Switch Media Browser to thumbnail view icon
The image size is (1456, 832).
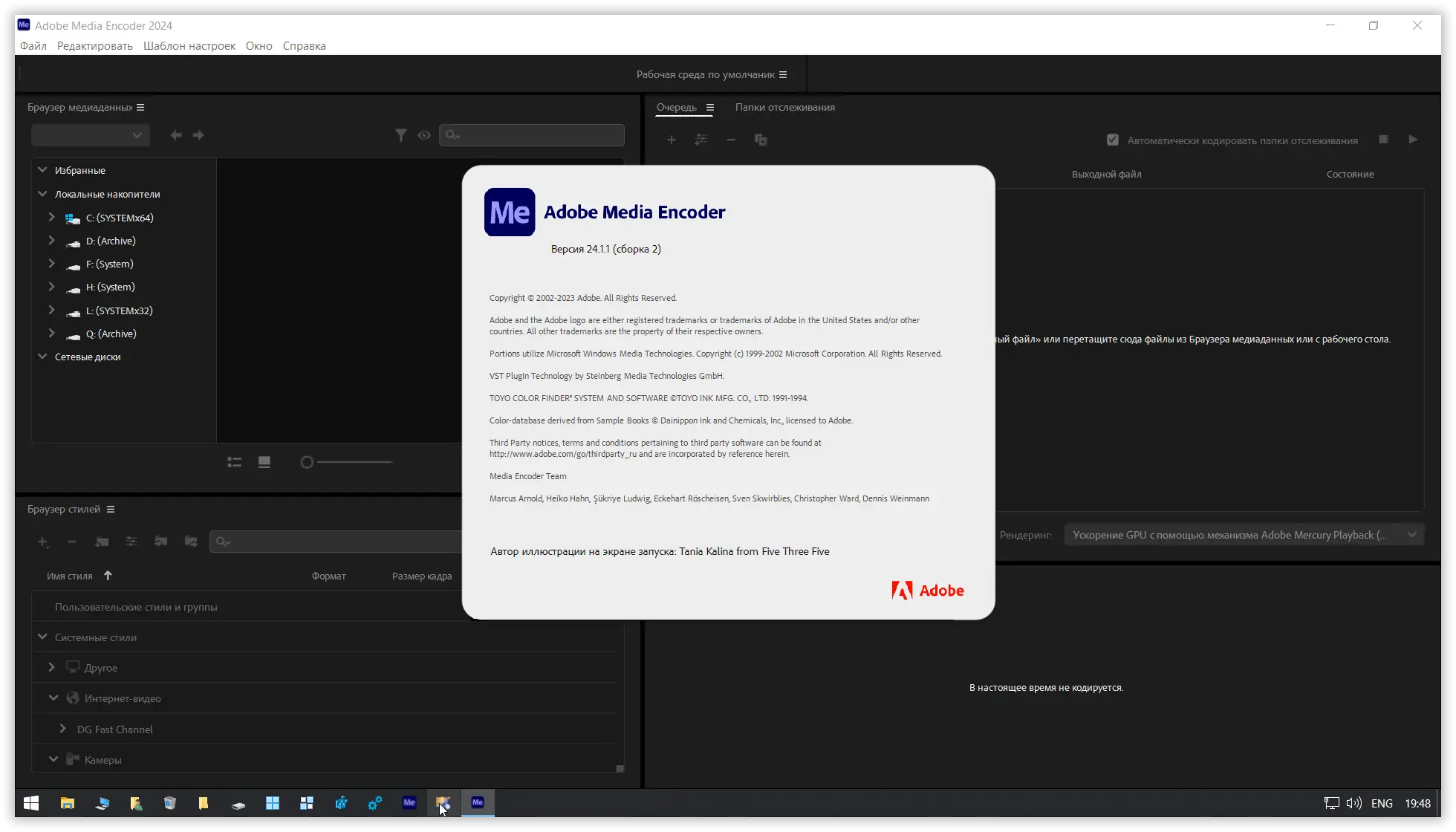click(x=264, y=462)
